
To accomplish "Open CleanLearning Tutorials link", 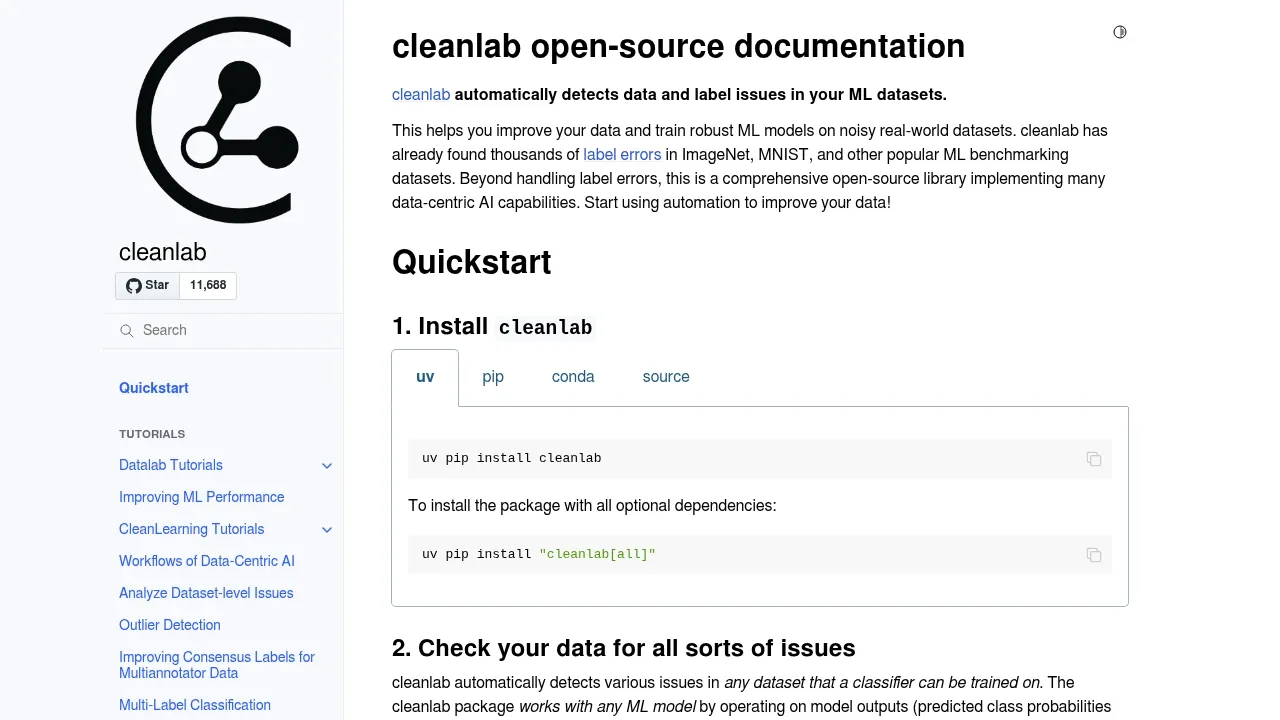I will [192, 529].
